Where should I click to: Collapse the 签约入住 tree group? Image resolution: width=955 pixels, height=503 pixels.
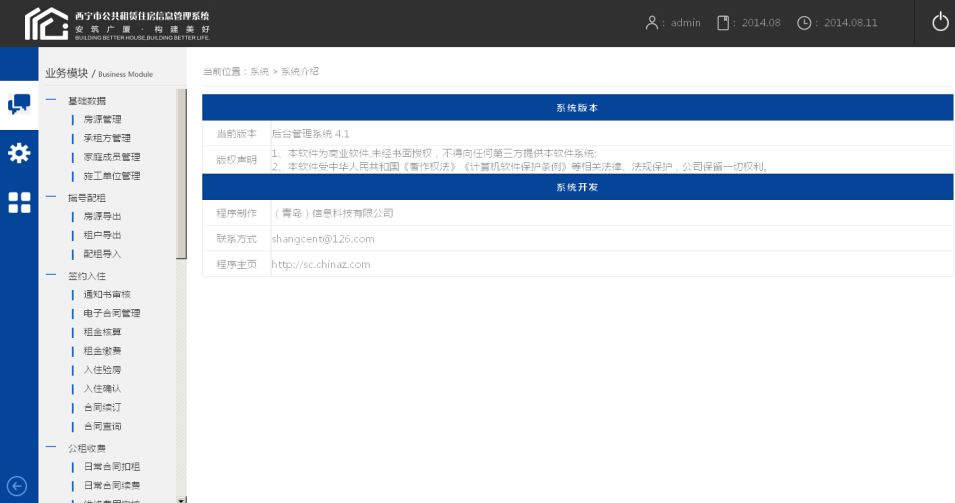[50, 274]
